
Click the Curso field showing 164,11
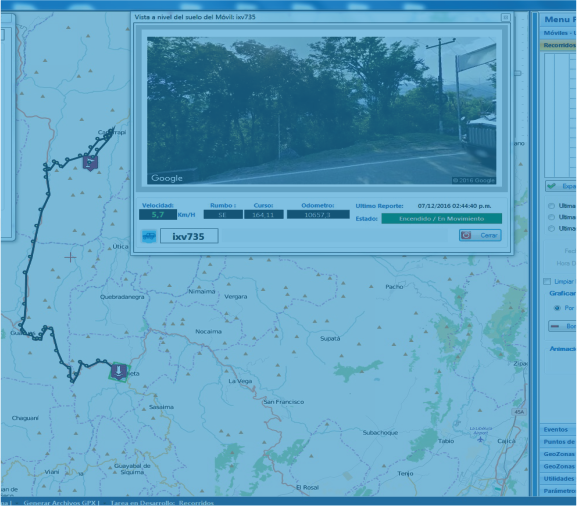263,215
